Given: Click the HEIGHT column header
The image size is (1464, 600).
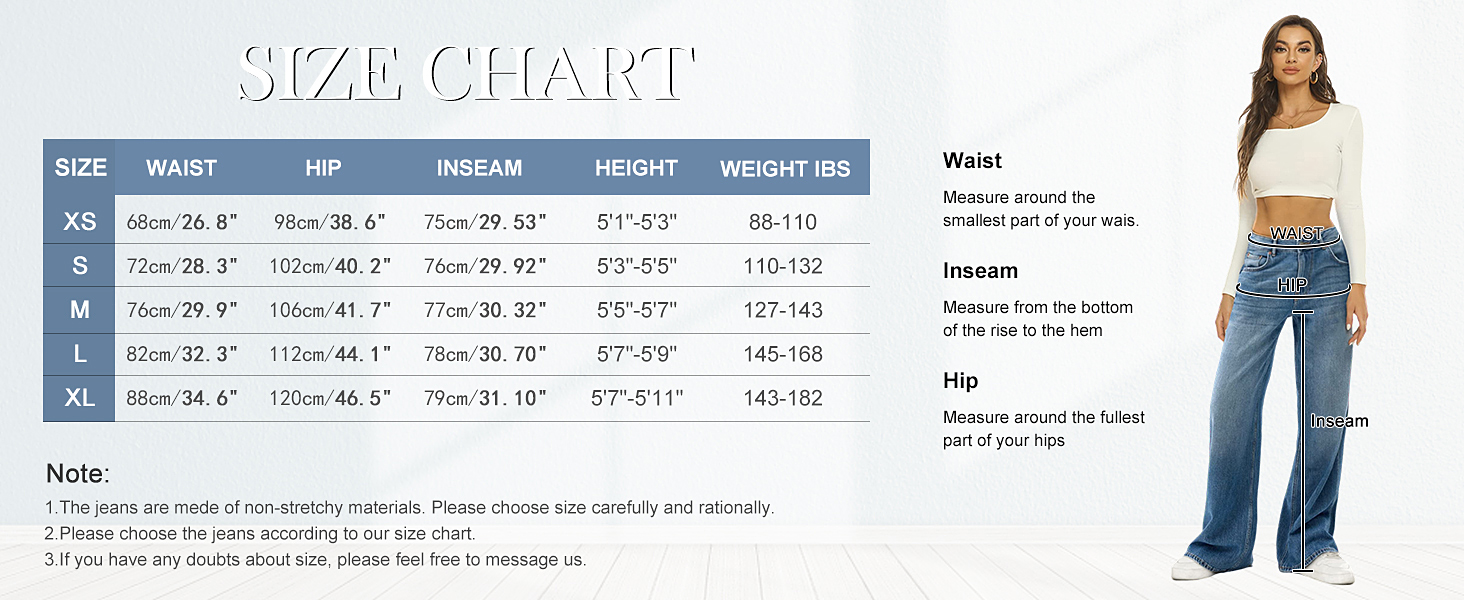Looking at the screenshot, I should [x=636, y=168].
